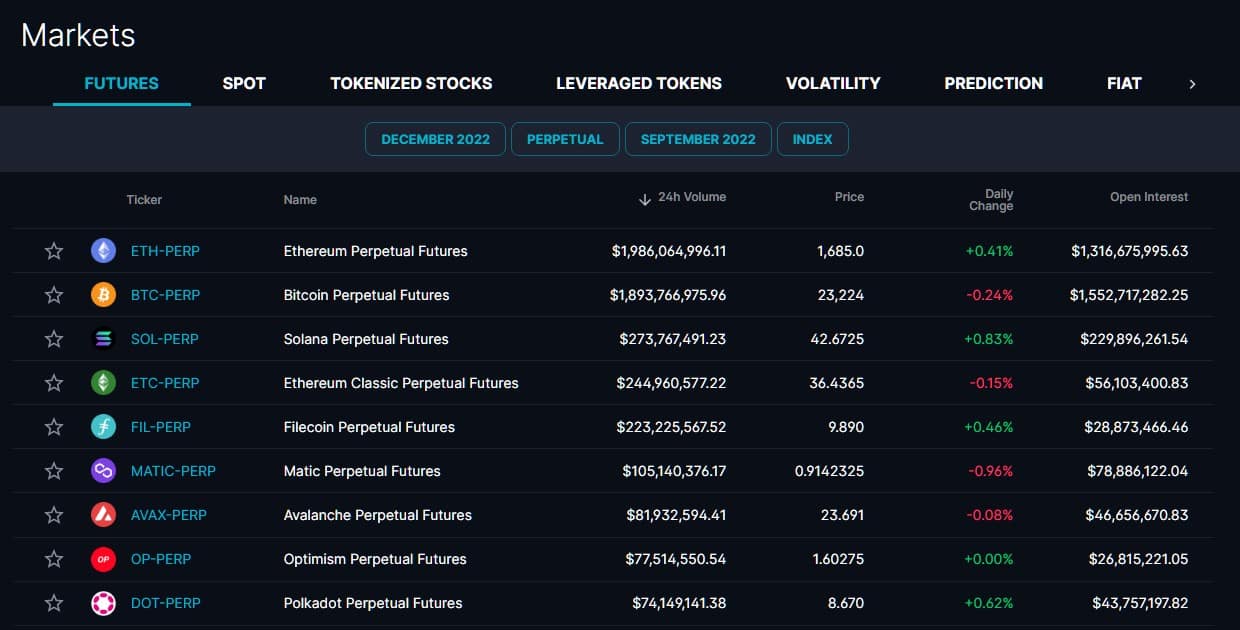The height and width of the screenshot is (630, 1240).
Task: Open the BTC-PERP ticker link
Action: 165,295
